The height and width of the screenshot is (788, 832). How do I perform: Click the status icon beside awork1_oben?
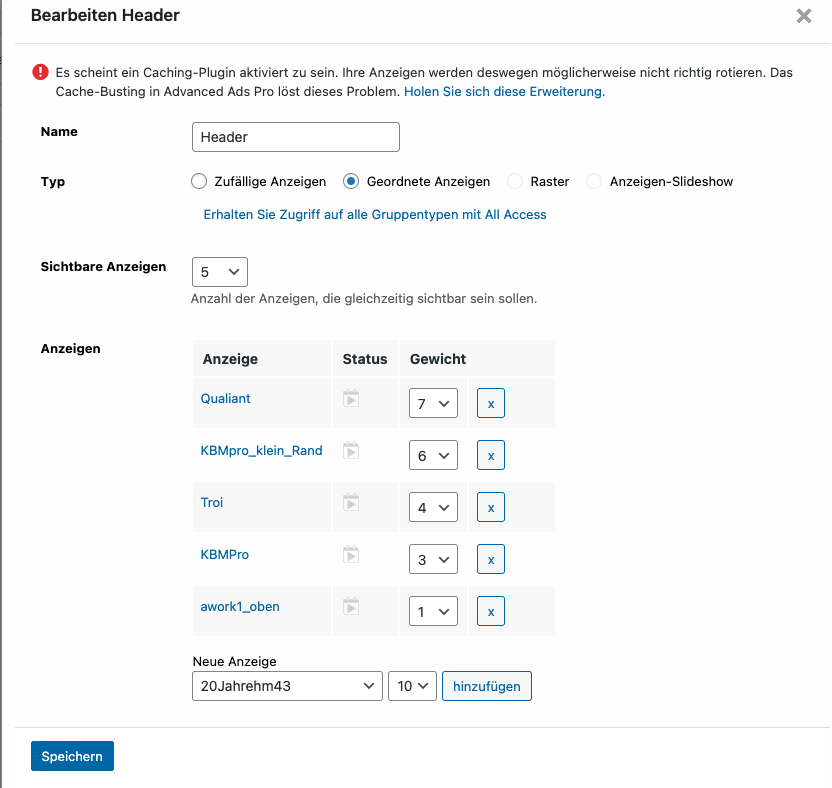(351, 607)
